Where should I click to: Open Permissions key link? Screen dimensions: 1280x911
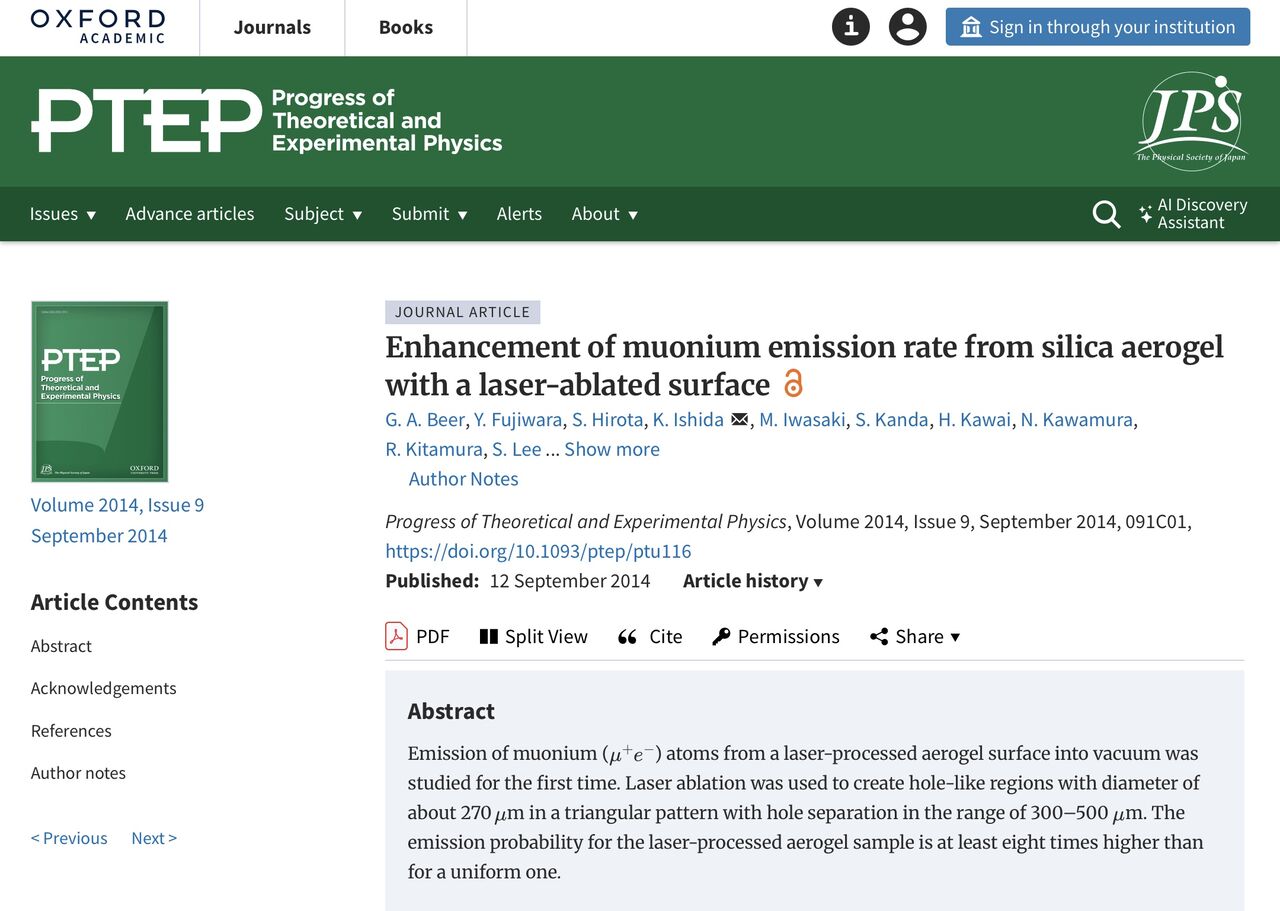coord(776,636)
